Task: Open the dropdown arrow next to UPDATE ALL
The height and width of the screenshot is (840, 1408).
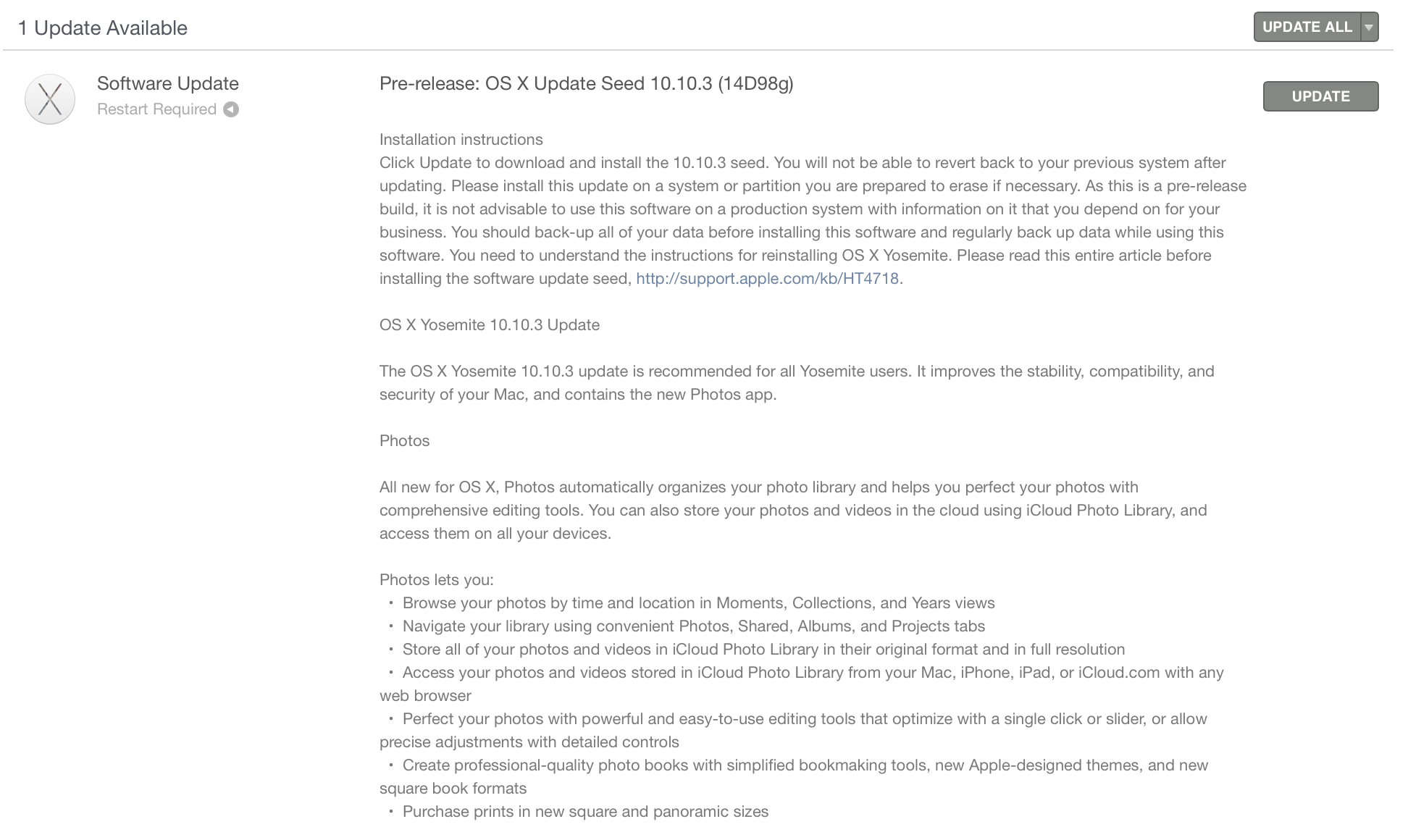Action: point(1368,28)
